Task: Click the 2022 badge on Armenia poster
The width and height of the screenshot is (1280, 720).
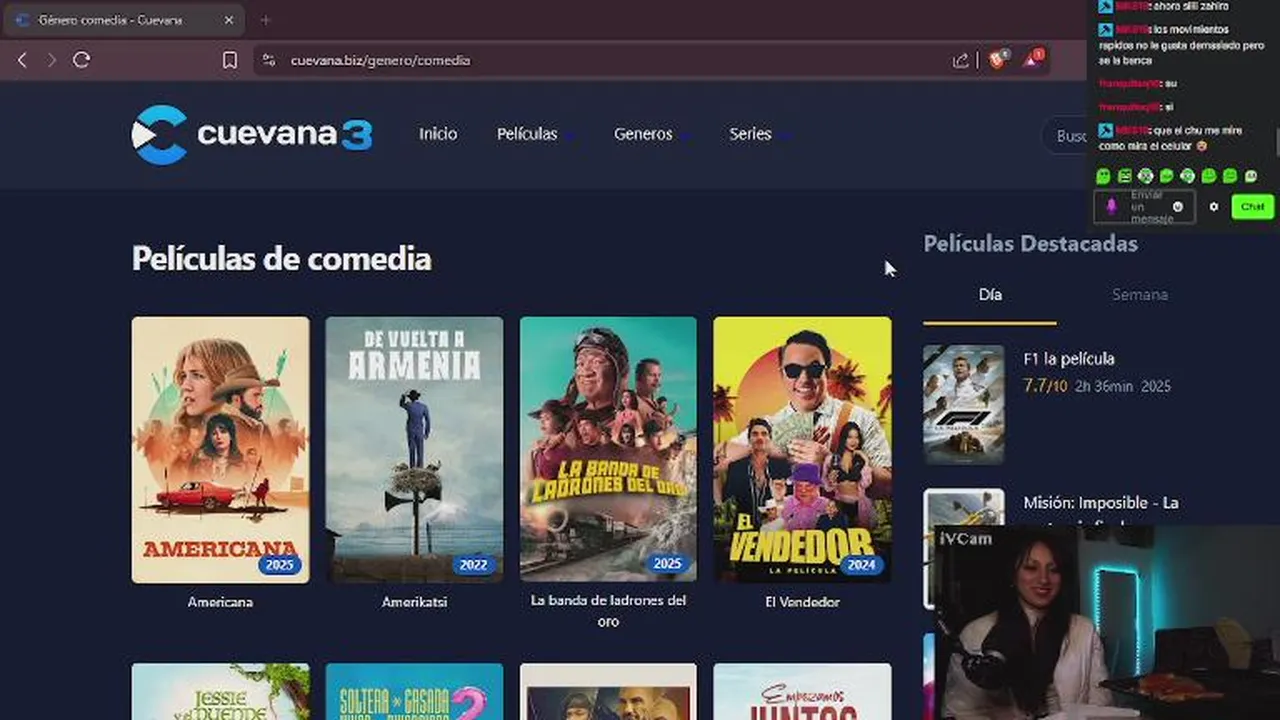Action: pyautogui.click(x=474, y=565)
